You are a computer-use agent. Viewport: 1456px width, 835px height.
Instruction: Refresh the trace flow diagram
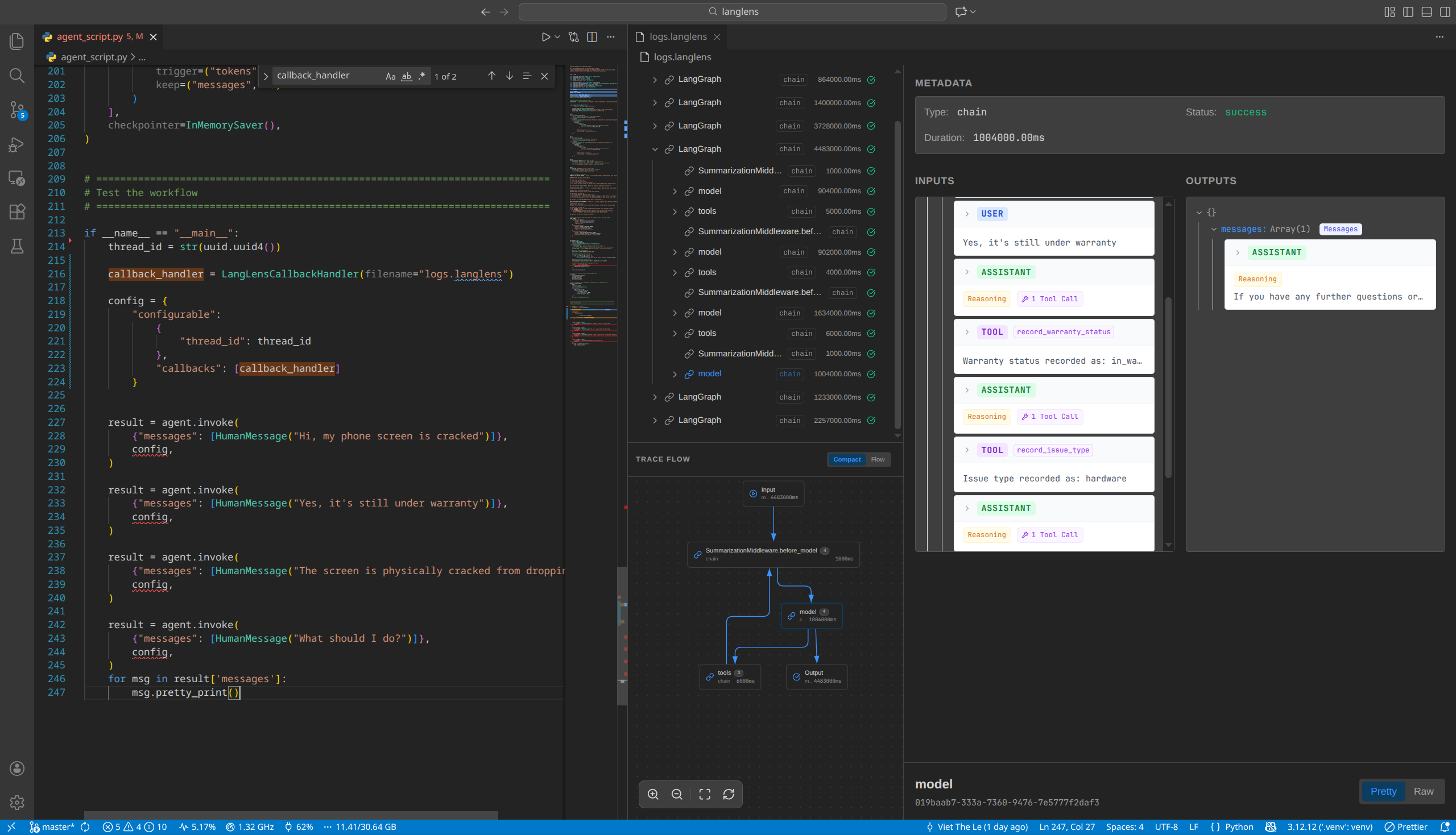tap(729, 794)
